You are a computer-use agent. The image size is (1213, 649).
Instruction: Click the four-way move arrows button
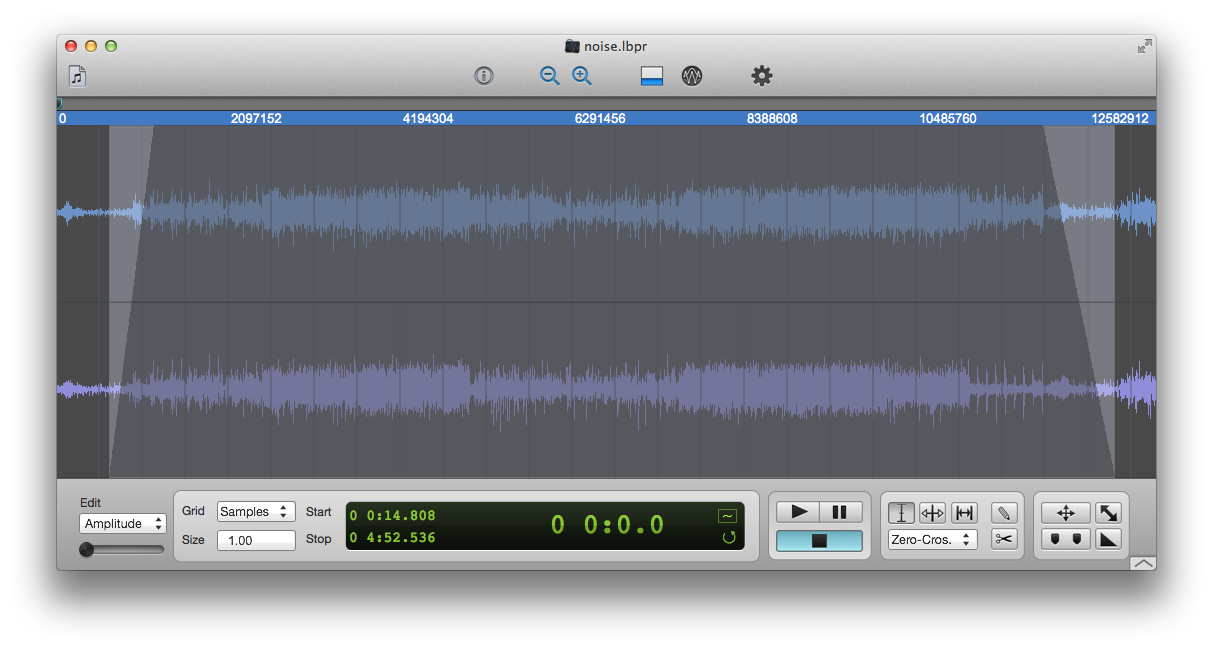1065,513
